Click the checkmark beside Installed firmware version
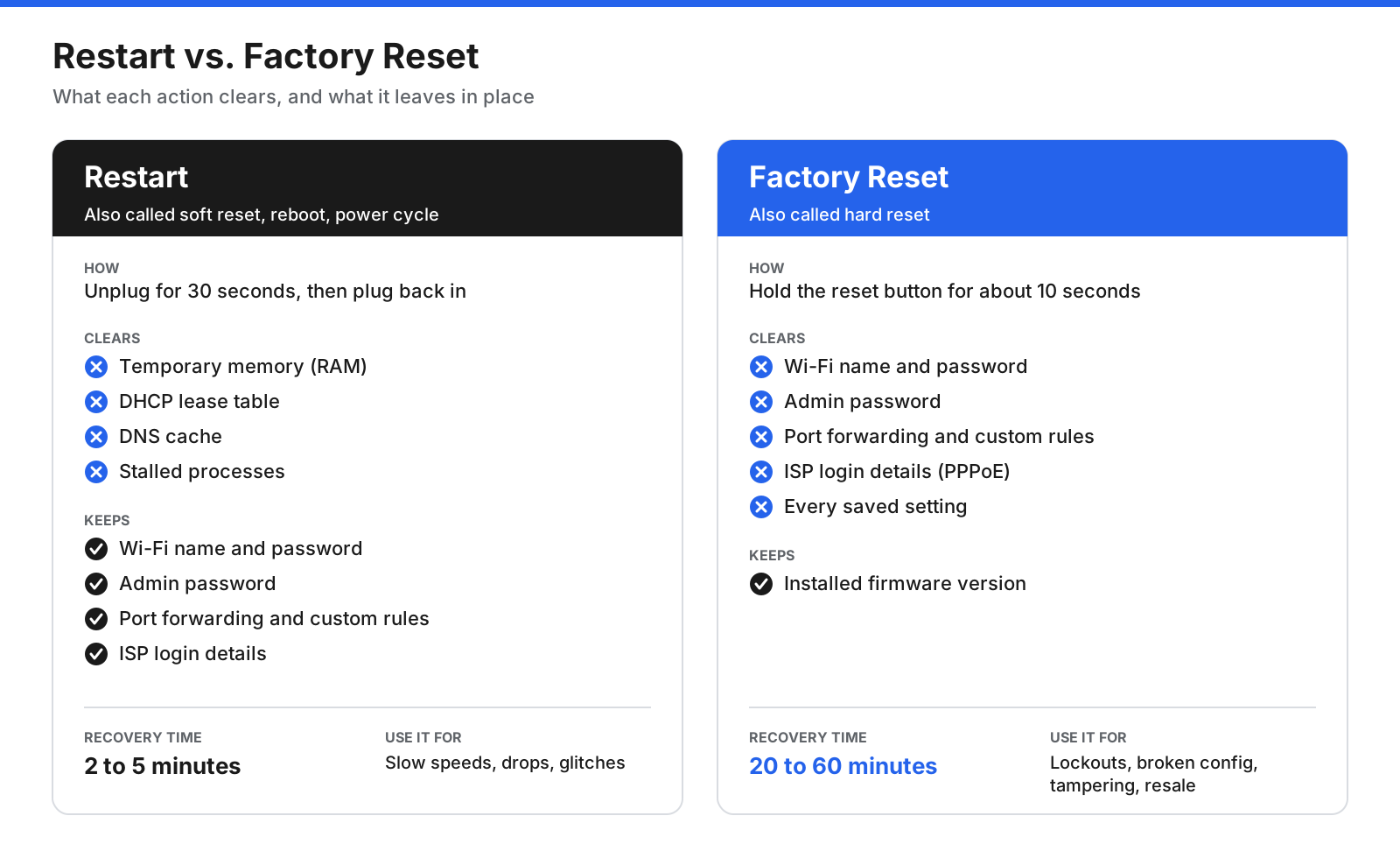 click(761, 584)
